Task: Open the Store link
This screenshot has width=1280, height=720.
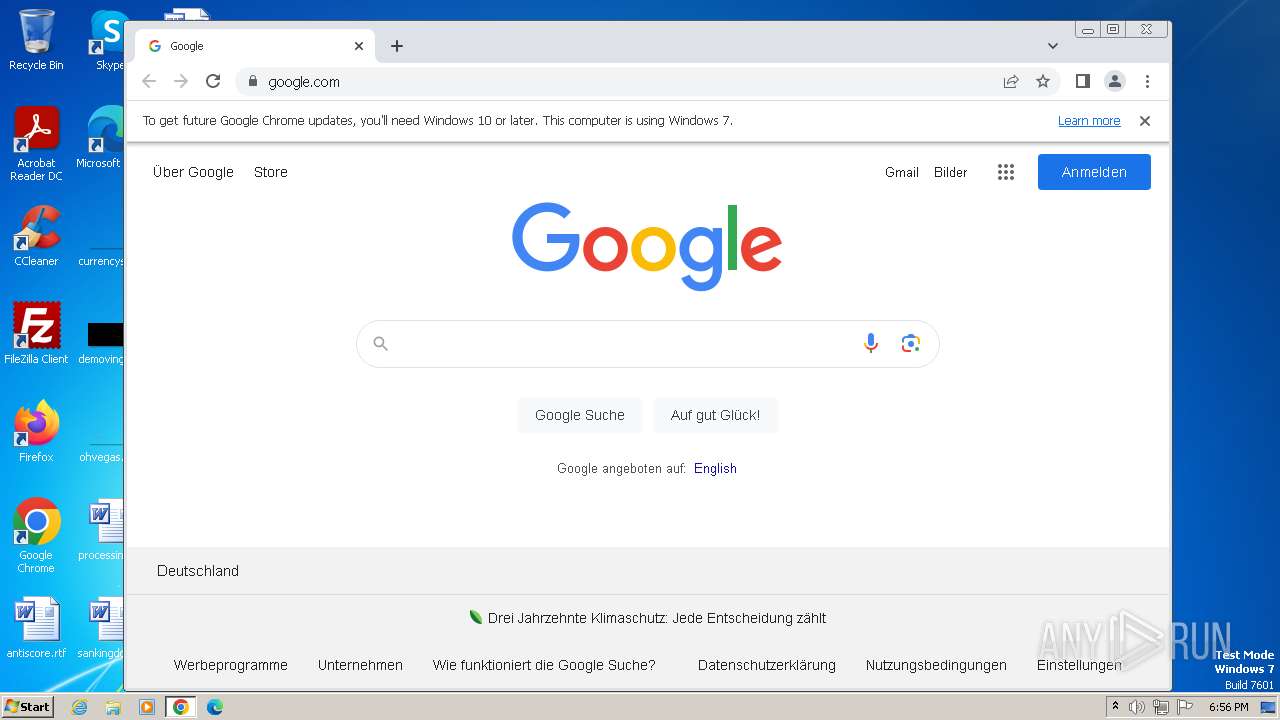Action: pyautogui.click(x=271, y=172)
